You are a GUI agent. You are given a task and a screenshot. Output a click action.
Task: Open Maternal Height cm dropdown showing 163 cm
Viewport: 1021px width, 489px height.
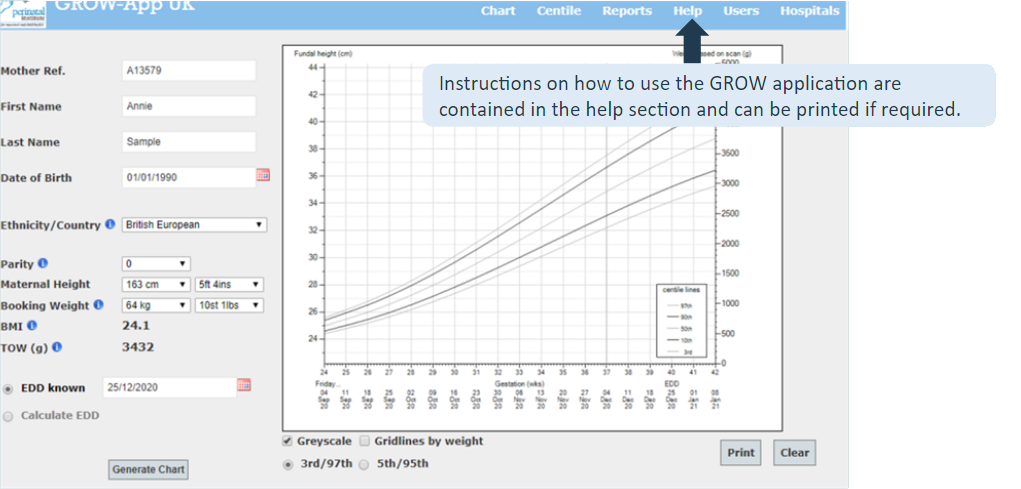point(156,285)
